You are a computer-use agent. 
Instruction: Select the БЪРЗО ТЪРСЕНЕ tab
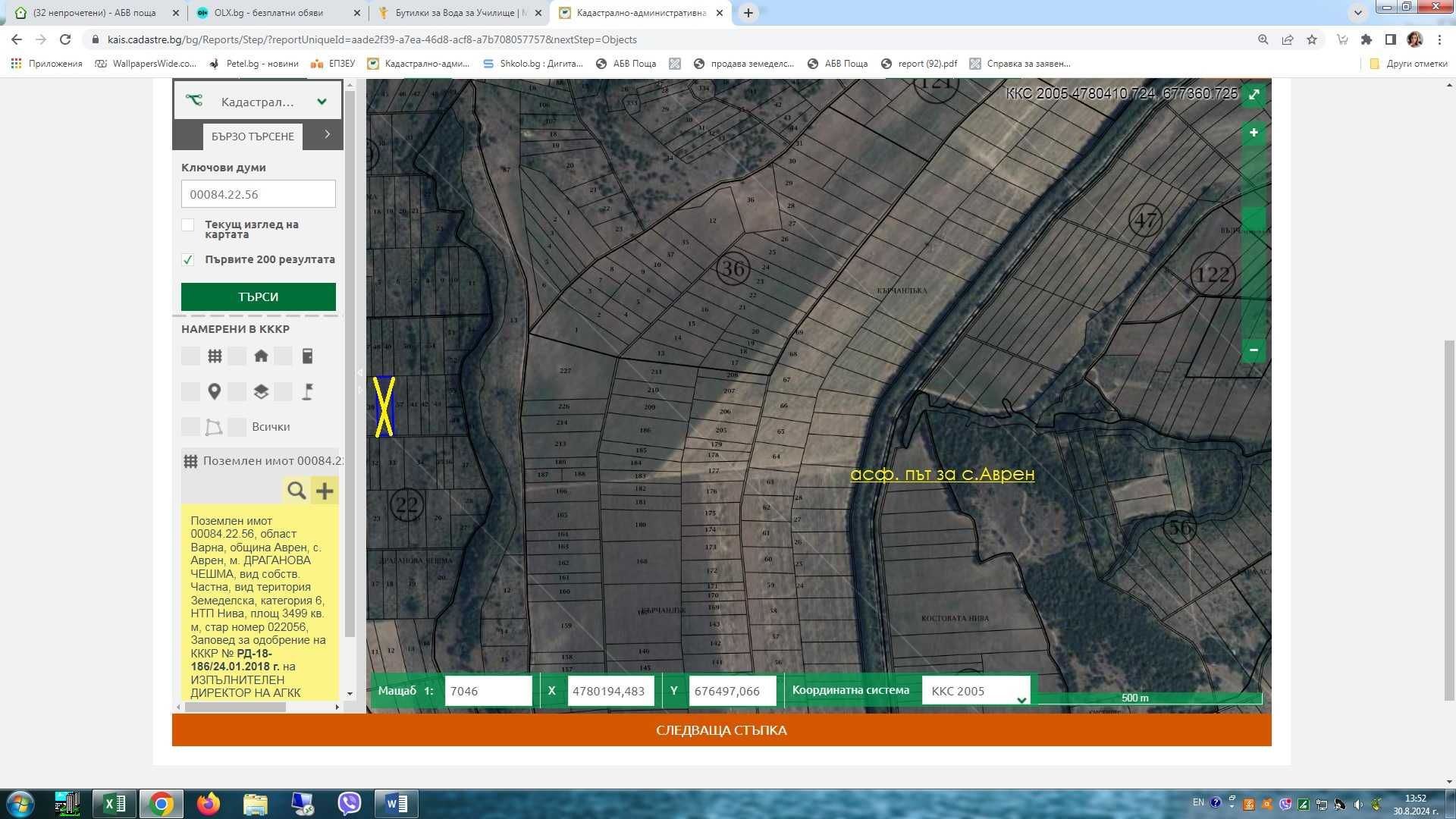point(253,136)
